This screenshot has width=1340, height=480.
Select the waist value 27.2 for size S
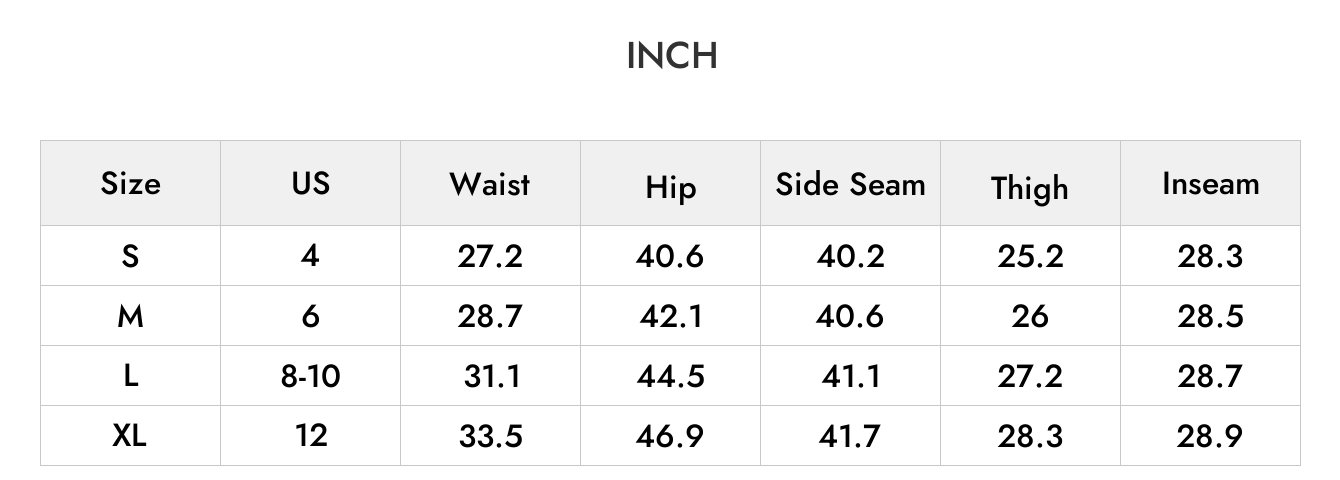490,256
